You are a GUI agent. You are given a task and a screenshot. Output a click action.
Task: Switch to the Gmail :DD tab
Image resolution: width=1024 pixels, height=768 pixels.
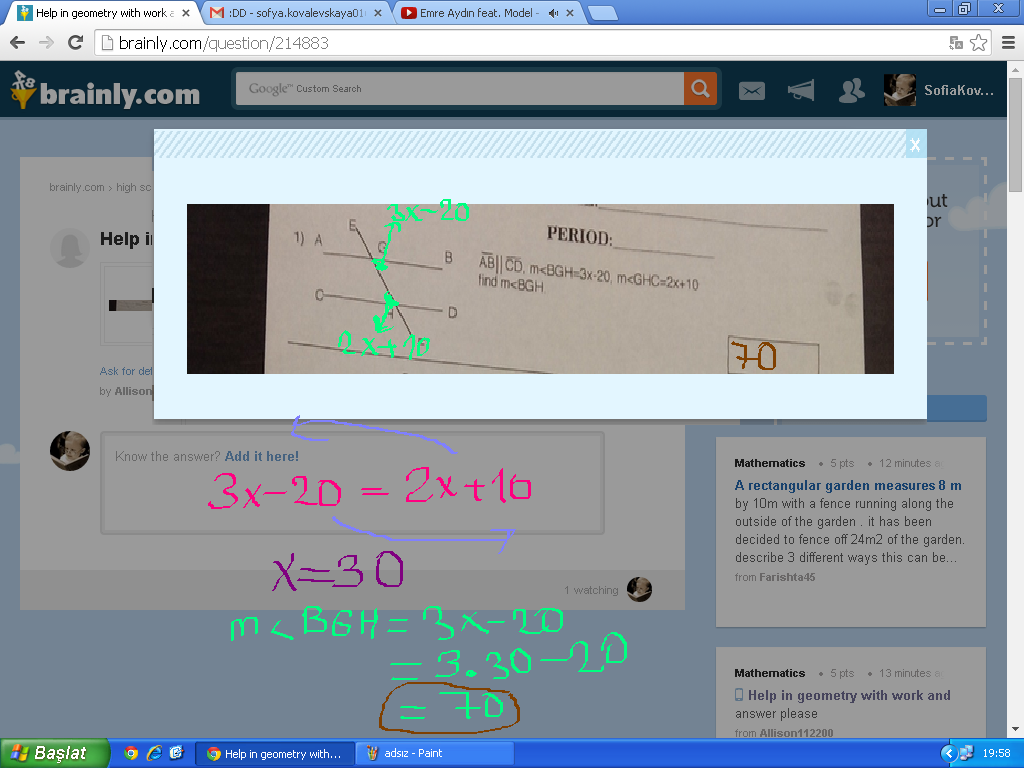tap(297, 13)
